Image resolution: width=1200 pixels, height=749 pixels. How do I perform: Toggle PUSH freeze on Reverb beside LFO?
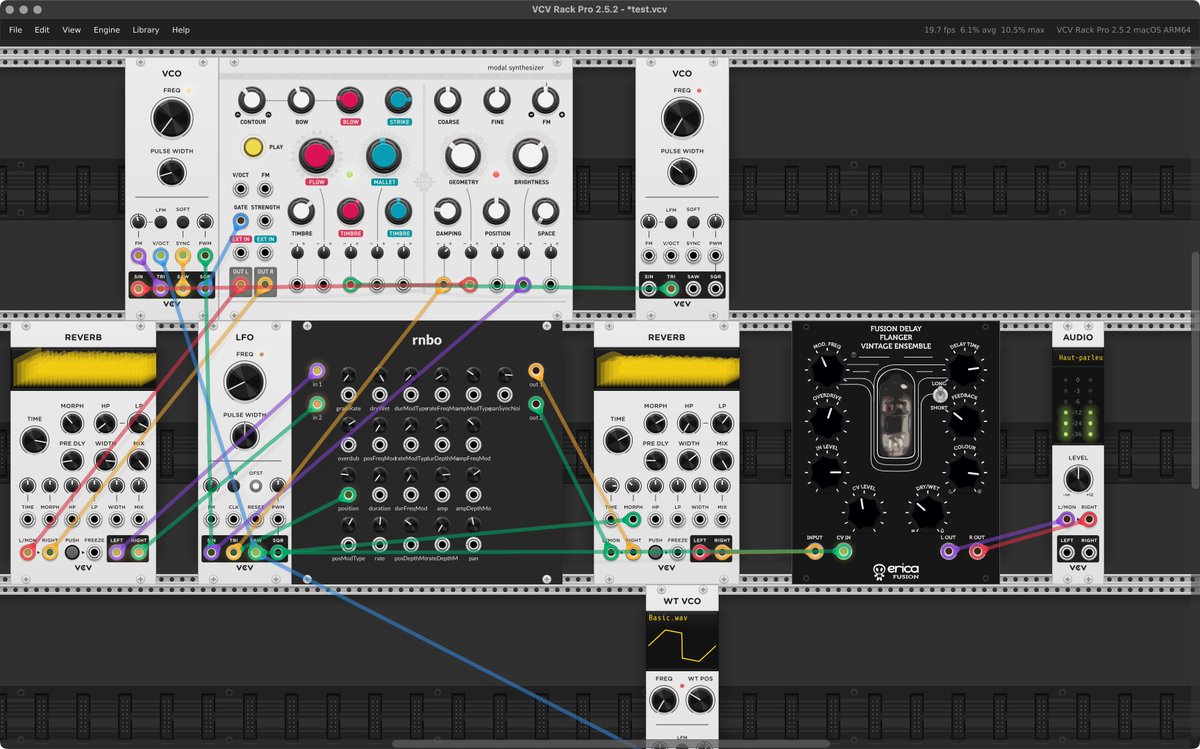point(72,552)
